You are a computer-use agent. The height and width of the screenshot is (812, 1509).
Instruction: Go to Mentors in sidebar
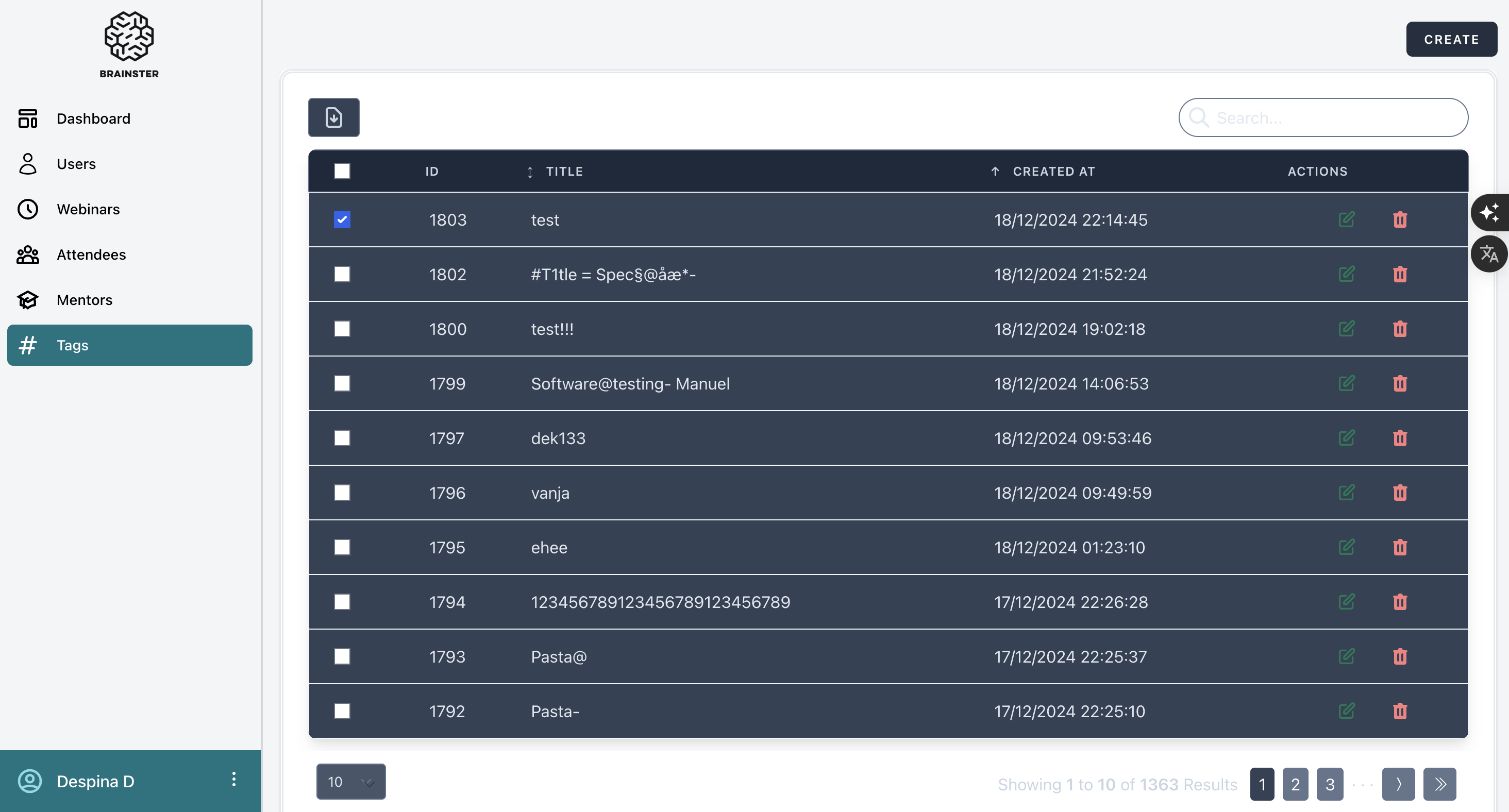(x=85, y=300)
